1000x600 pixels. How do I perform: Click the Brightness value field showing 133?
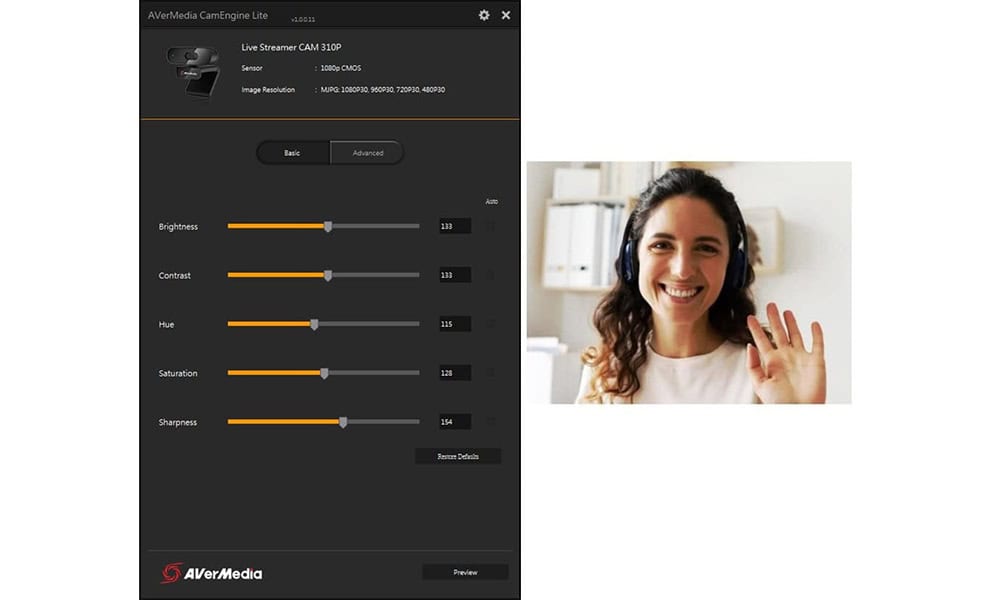[455, 226]
